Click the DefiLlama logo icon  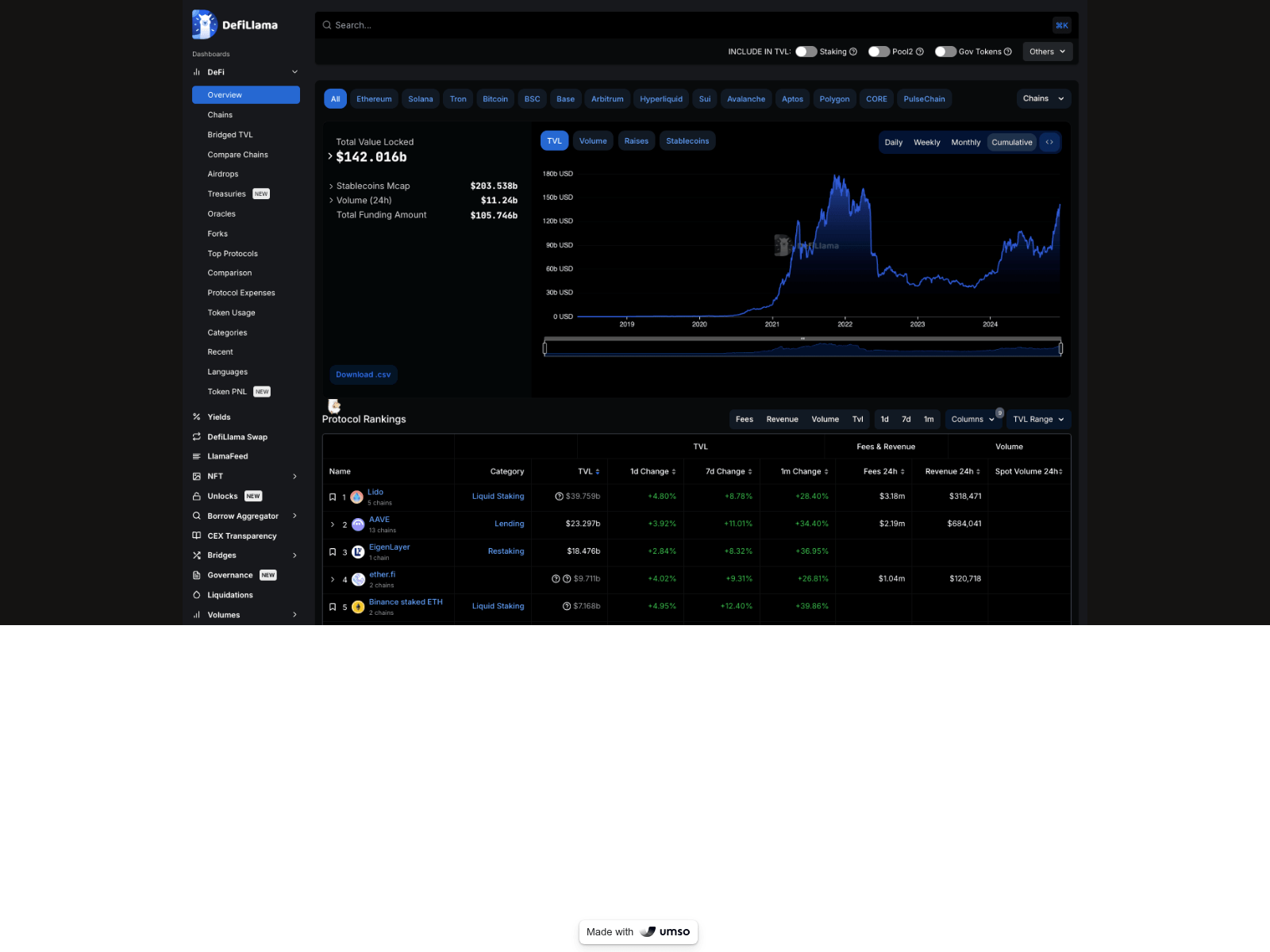coord(205,25)
